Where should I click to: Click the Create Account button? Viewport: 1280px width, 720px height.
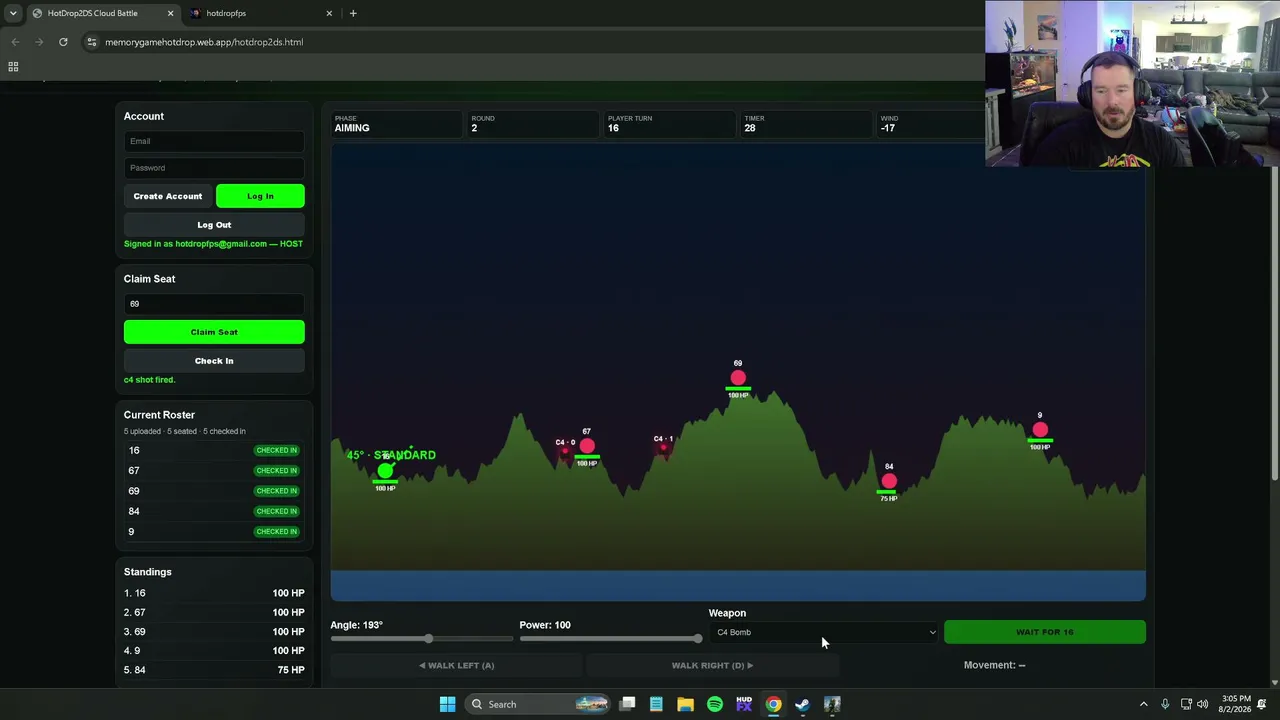pyautogui.click(x=168, y=196)
